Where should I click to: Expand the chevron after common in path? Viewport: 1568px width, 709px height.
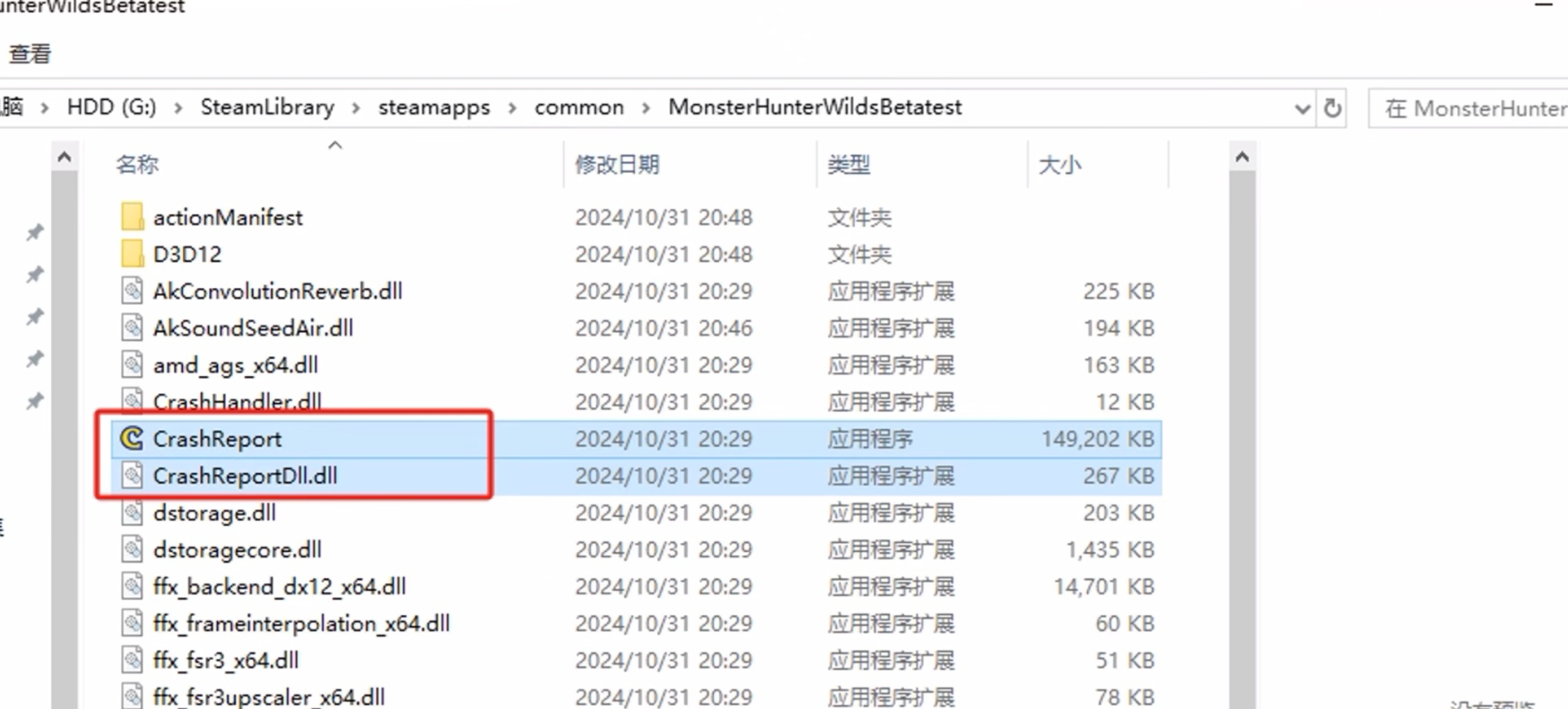pyautogui.click(x=646, y=108)
